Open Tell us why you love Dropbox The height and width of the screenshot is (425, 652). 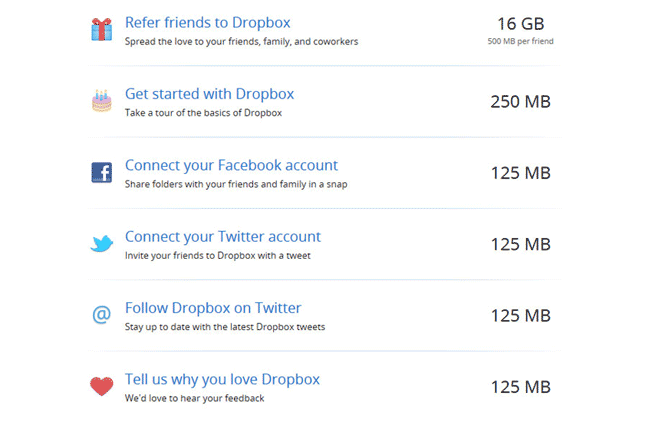coord(222,379)
